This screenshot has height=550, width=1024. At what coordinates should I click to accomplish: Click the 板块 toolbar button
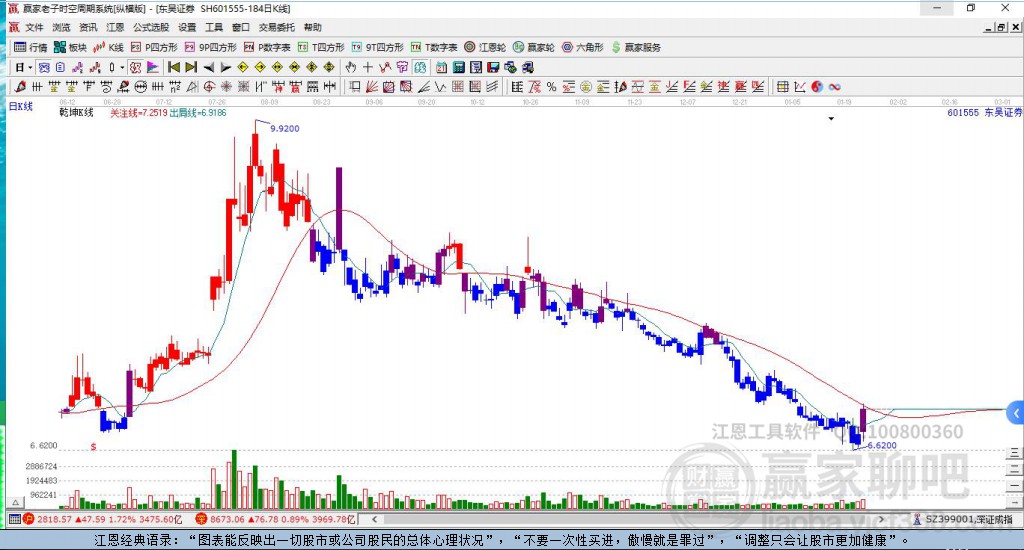(71, 47)
